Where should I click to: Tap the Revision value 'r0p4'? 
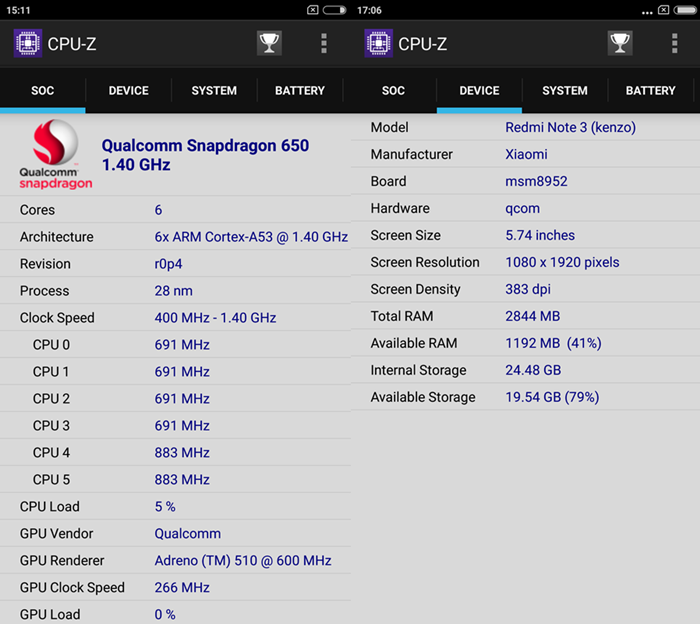click(168, 264)
